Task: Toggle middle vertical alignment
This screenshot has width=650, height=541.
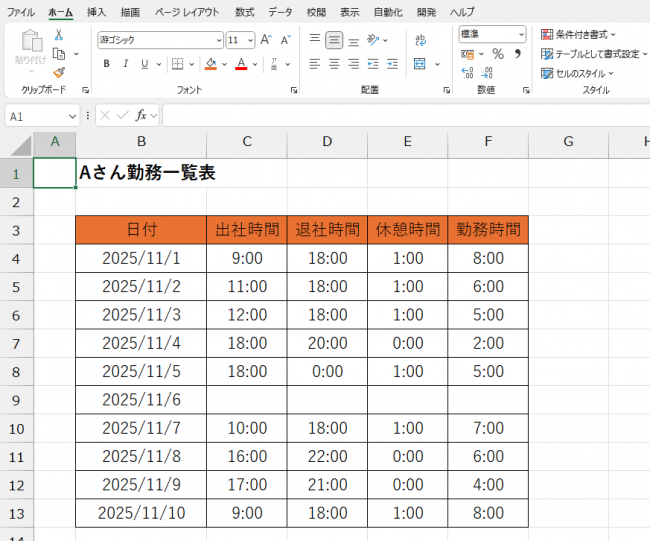Action: pyautogui.click(x=334, y=40)
